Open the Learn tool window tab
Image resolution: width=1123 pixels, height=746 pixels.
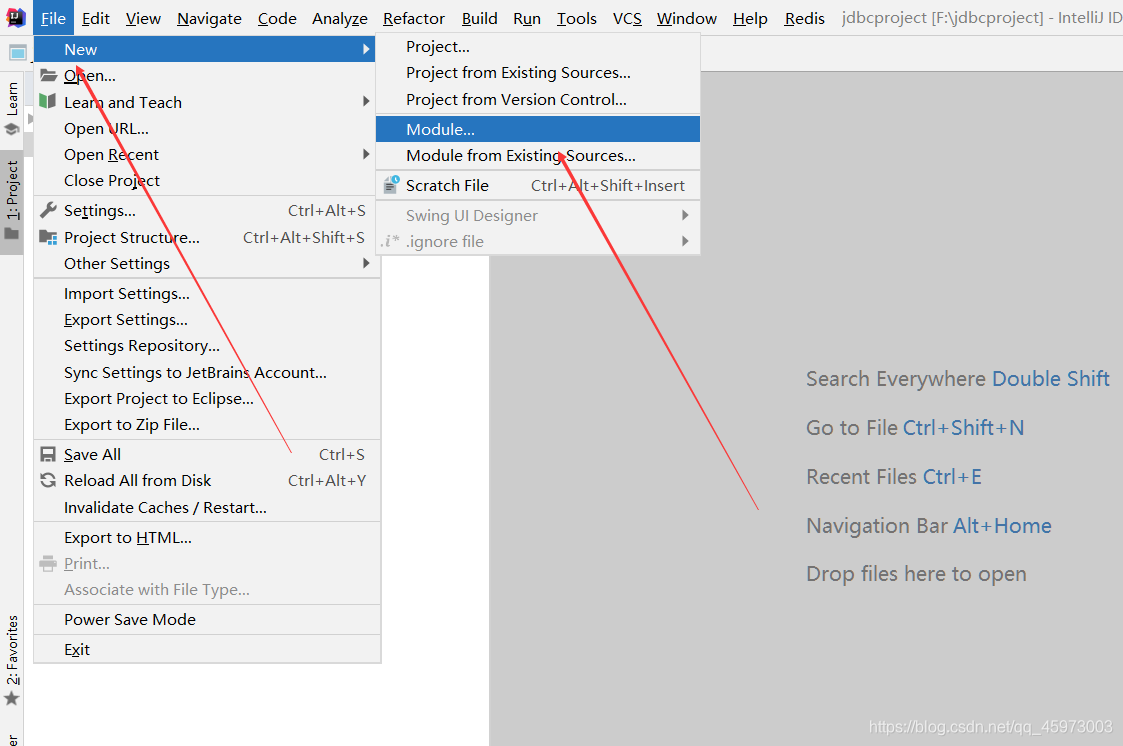coord(12,107)
